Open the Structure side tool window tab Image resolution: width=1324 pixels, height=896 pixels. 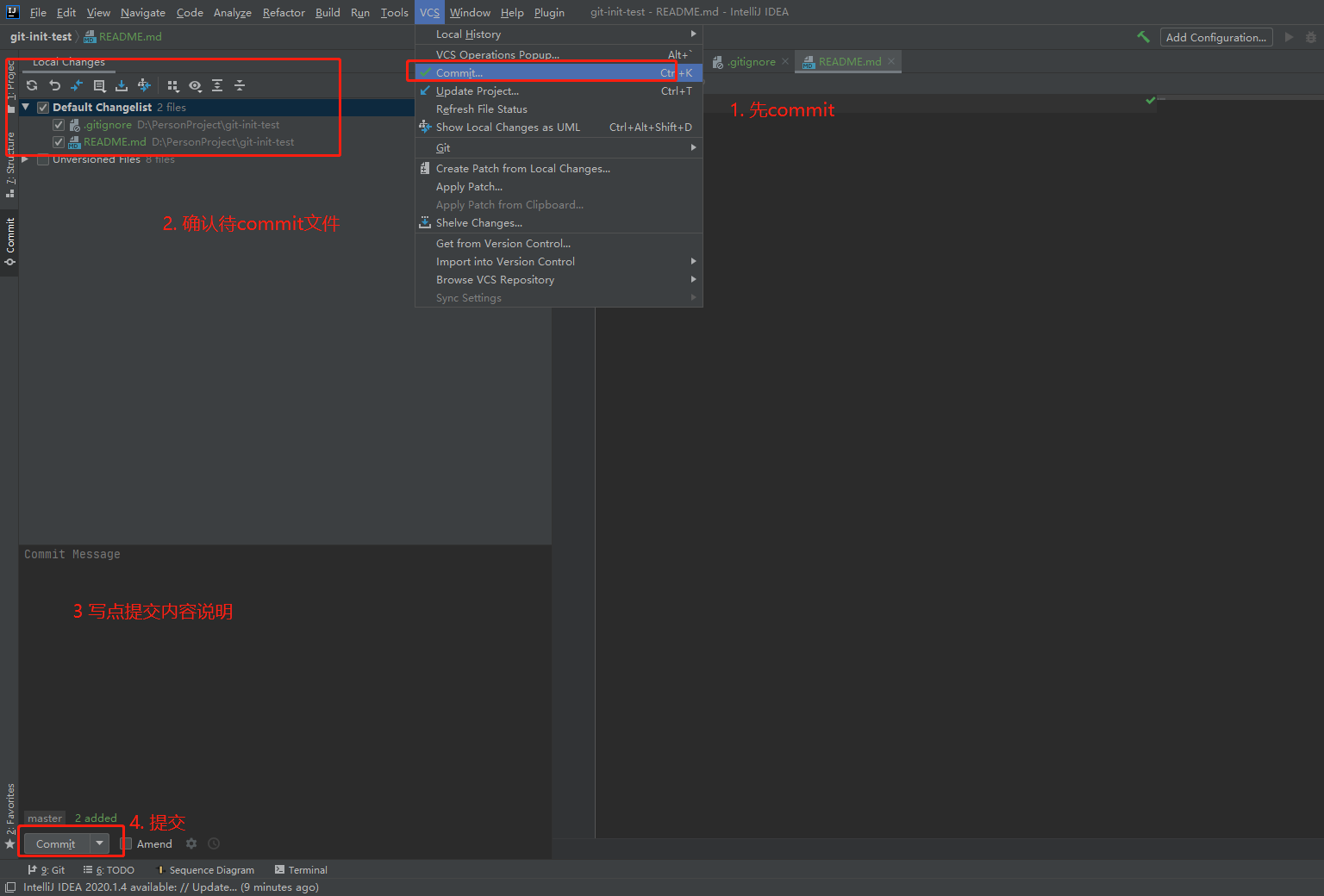(x=9, y=165)
